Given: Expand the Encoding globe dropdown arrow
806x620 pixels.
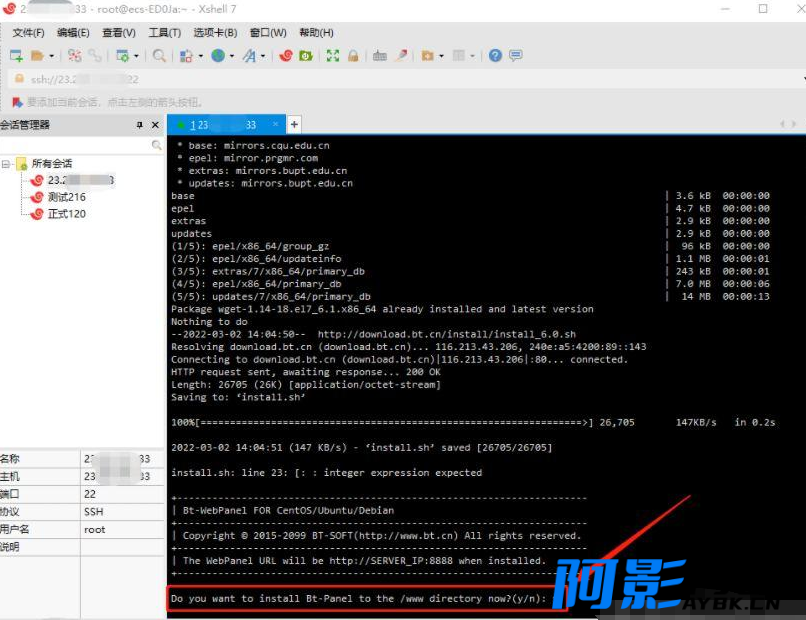Looking at the screenshot, I should tap(232, 56).
